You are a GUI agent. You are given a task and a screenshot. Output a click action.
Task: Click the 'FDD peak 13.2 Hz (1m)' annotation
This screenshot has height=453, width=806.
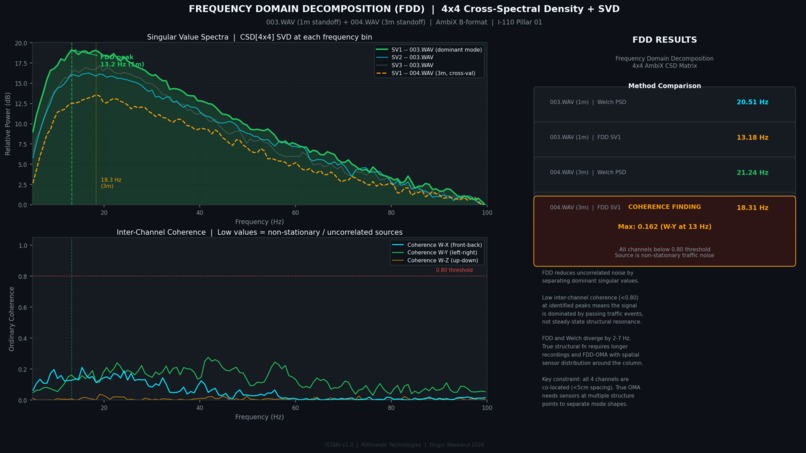pos(122,61)
